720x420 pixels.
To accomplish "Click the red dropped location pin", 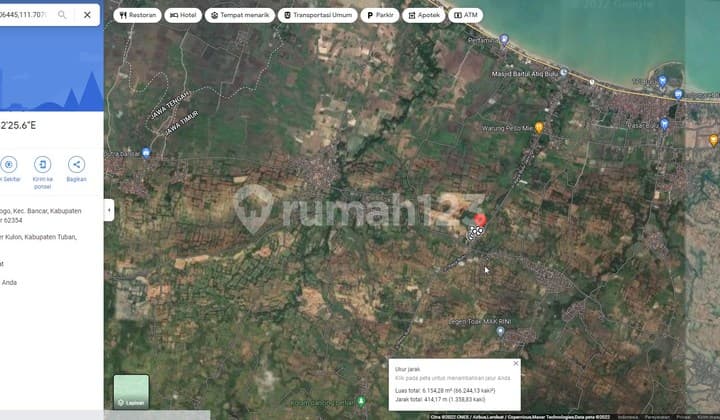I will click(x=480, y=220).
